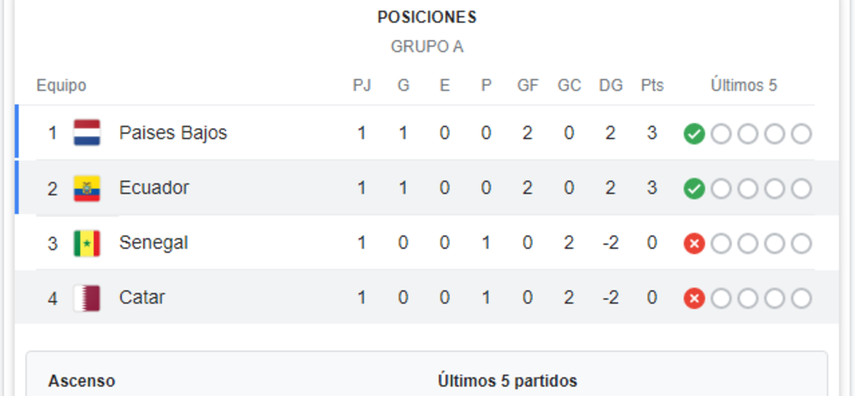Click the Ascenso heading
Image resolution: width=855 pixels, height=396 pixels.
click(x=82, y=381)
